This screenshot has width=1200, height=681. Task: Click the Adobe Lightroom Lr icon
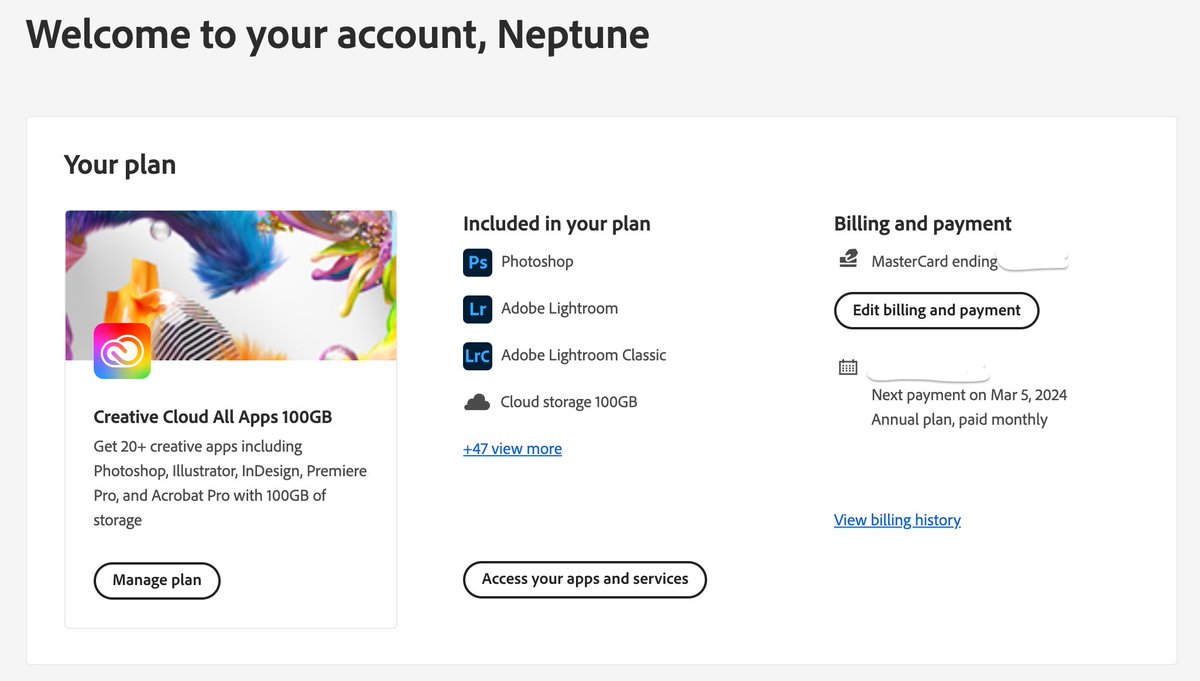point(478,309)
